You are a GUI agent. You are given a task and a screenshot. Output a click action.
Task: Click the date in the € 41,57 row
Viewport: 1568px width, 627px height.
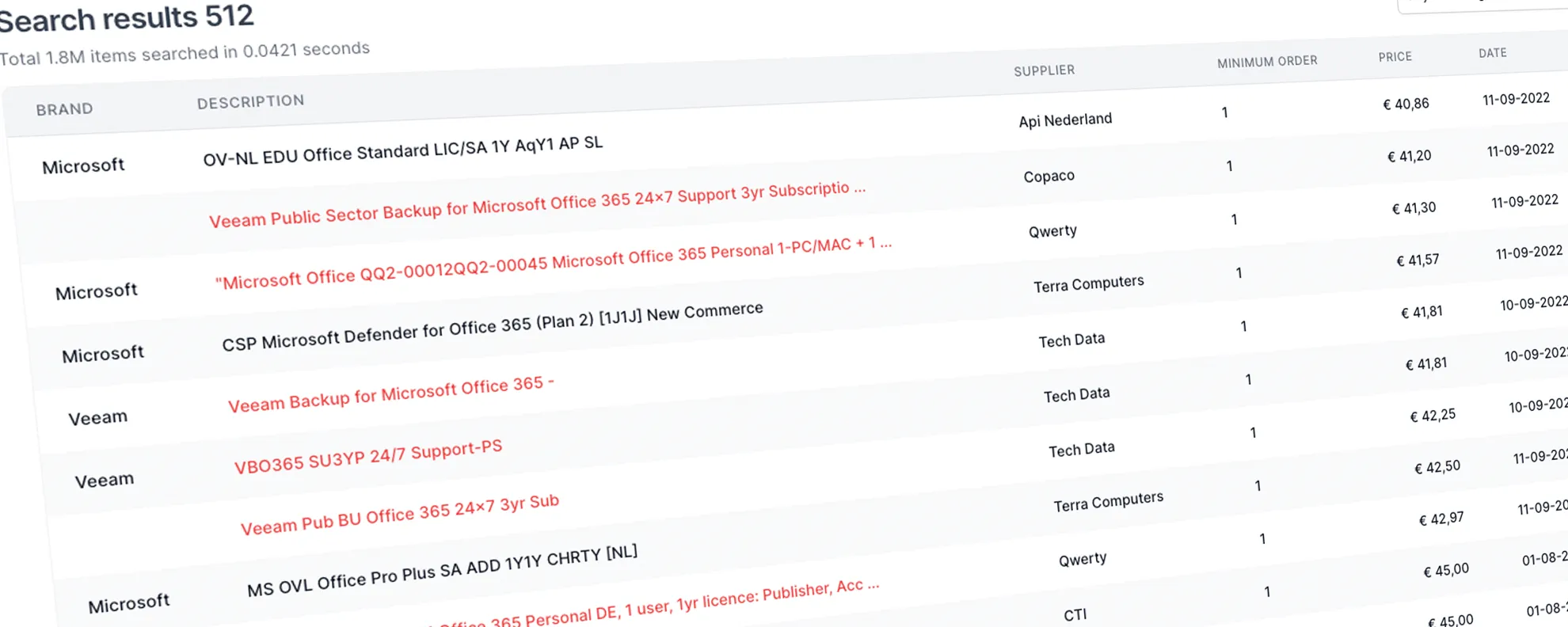(1529, 253)
